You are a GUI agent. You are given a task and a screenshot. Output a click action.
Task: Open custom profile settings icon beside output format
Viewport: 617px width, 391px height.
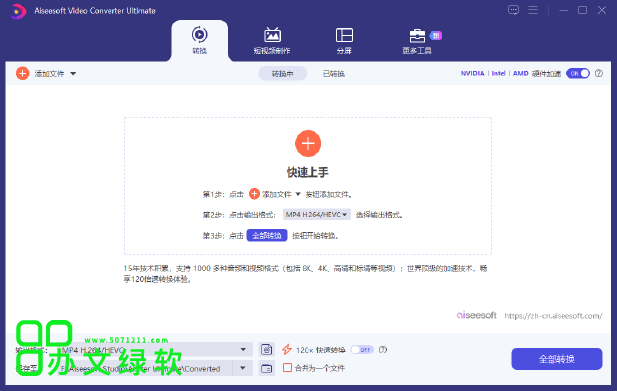[x=266, y=349]
